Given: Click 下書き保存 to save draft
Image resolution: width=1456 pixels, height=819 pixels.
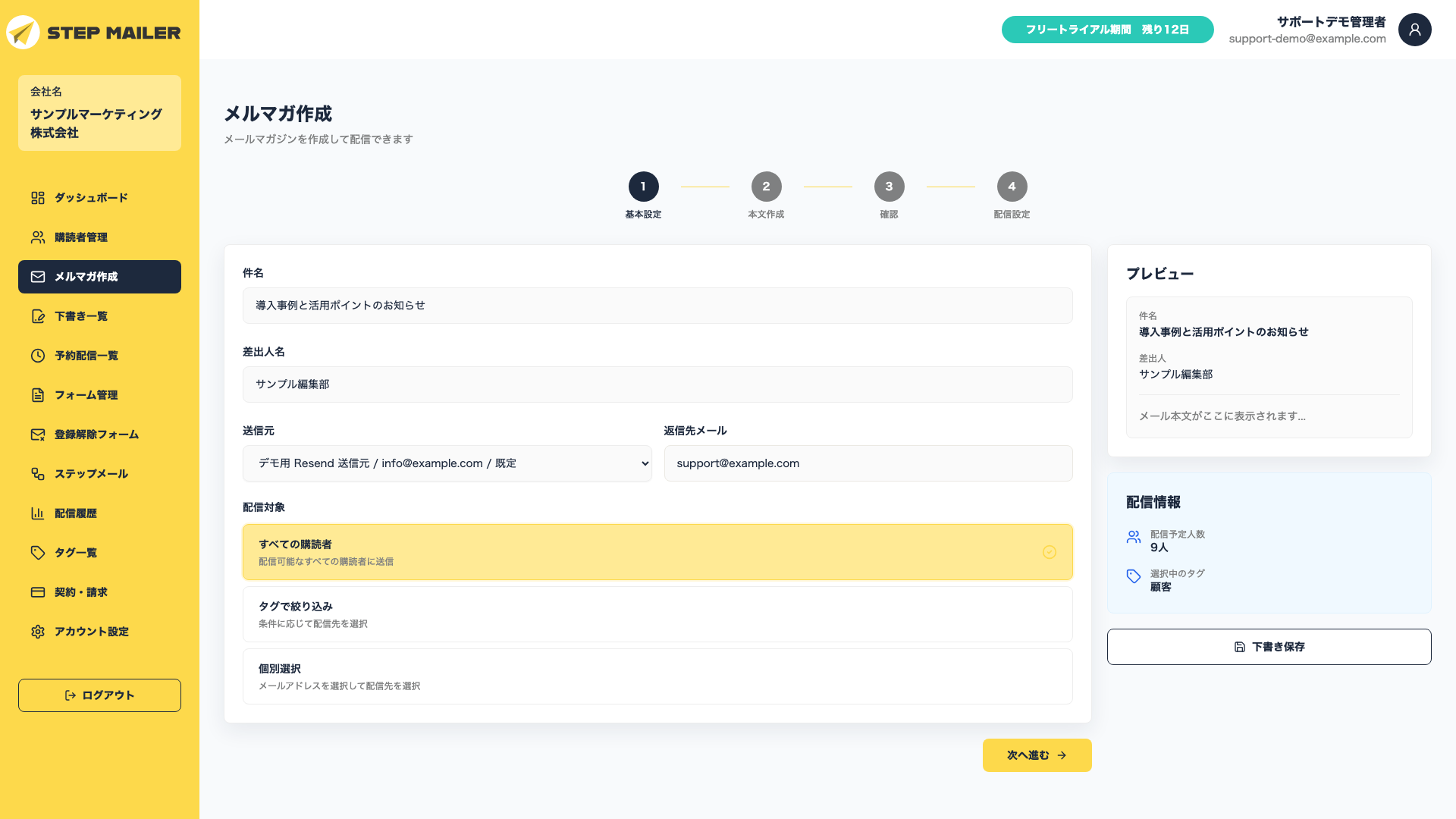Looking at the screenshot, I should pyautogui.click(x=1269, y=647).
